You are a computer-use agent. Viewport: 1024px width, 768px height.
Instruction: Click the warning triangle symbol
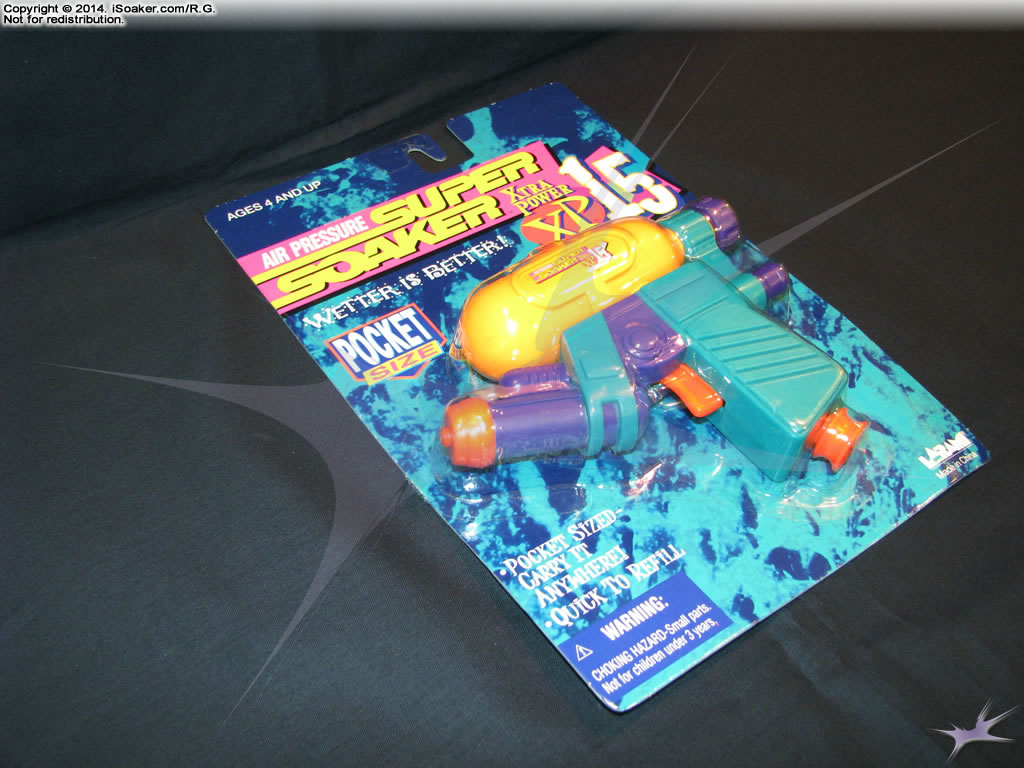pos(583,652)
